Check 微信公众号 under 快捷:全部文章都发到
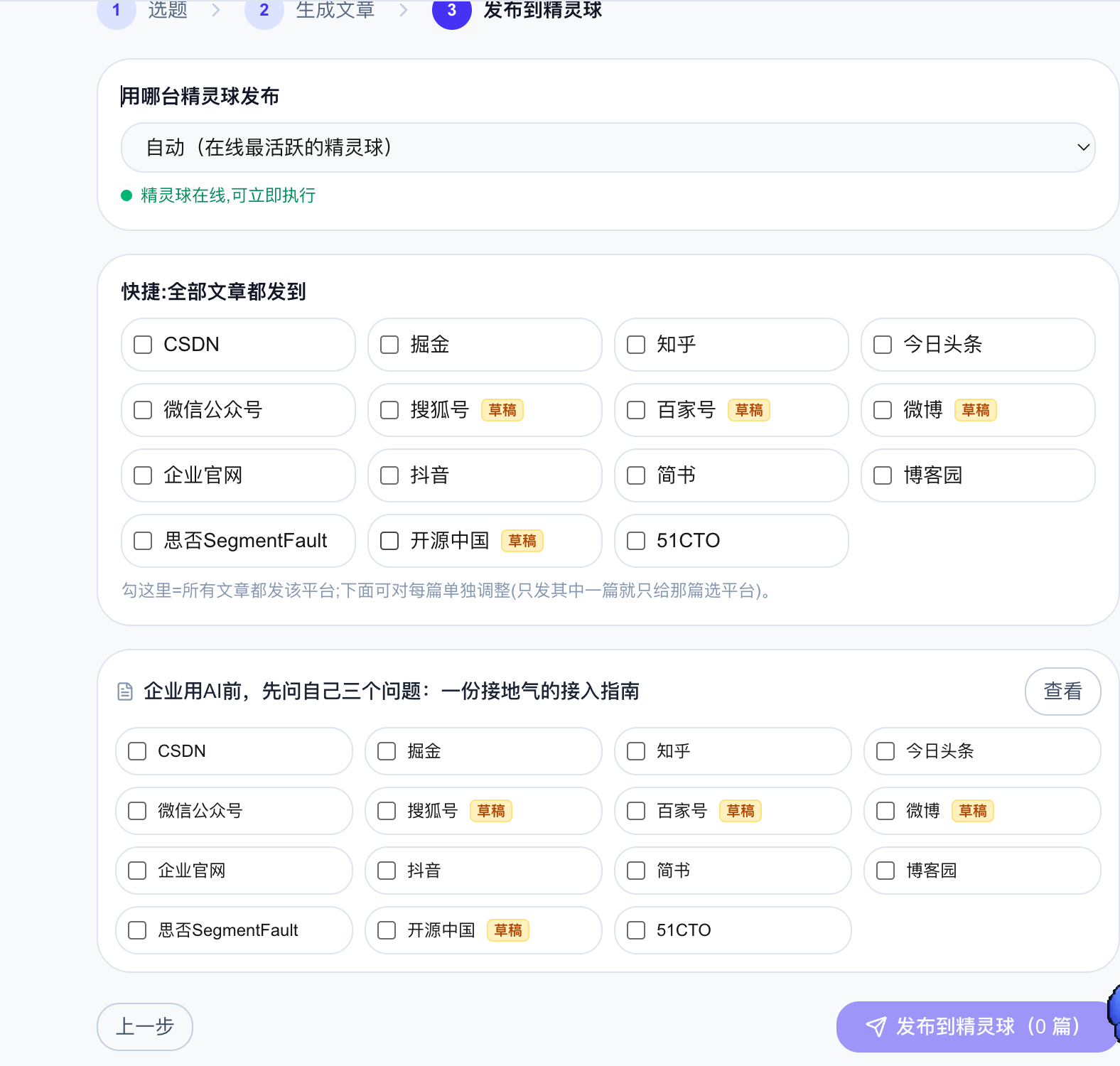Screen dimensions: 1120x1066 click(143, 410)
